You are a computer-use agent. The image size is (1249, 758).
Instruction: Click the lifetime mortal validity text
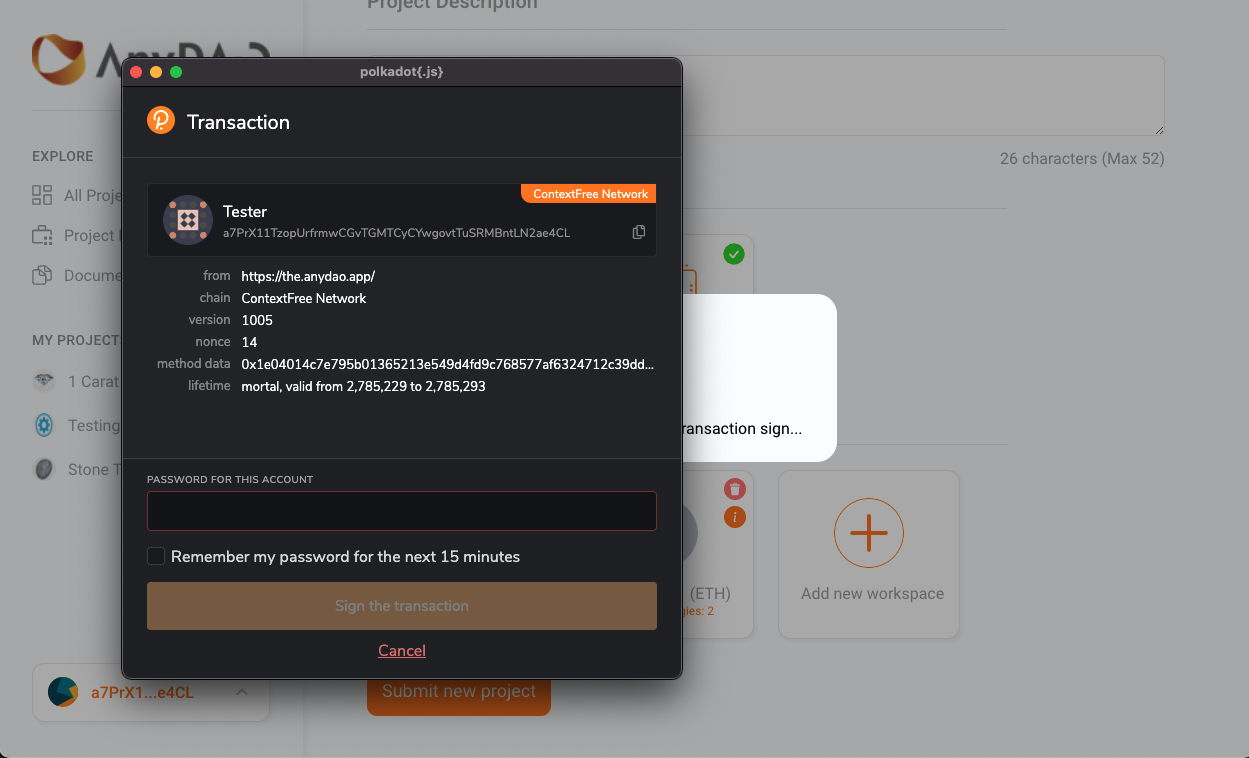click(x=363, y=386)
